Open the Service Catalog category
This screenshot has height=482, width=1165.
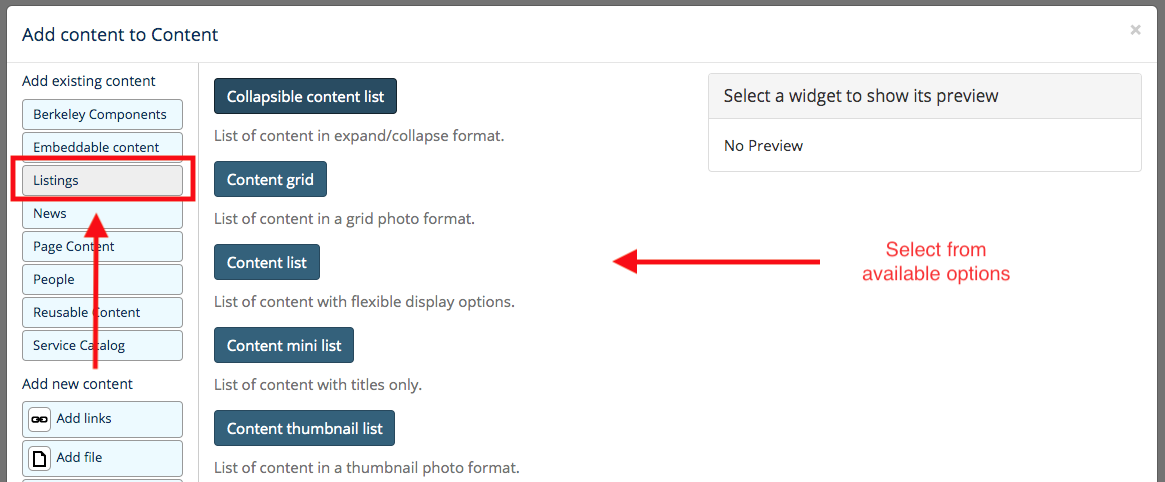pos(103,345)
